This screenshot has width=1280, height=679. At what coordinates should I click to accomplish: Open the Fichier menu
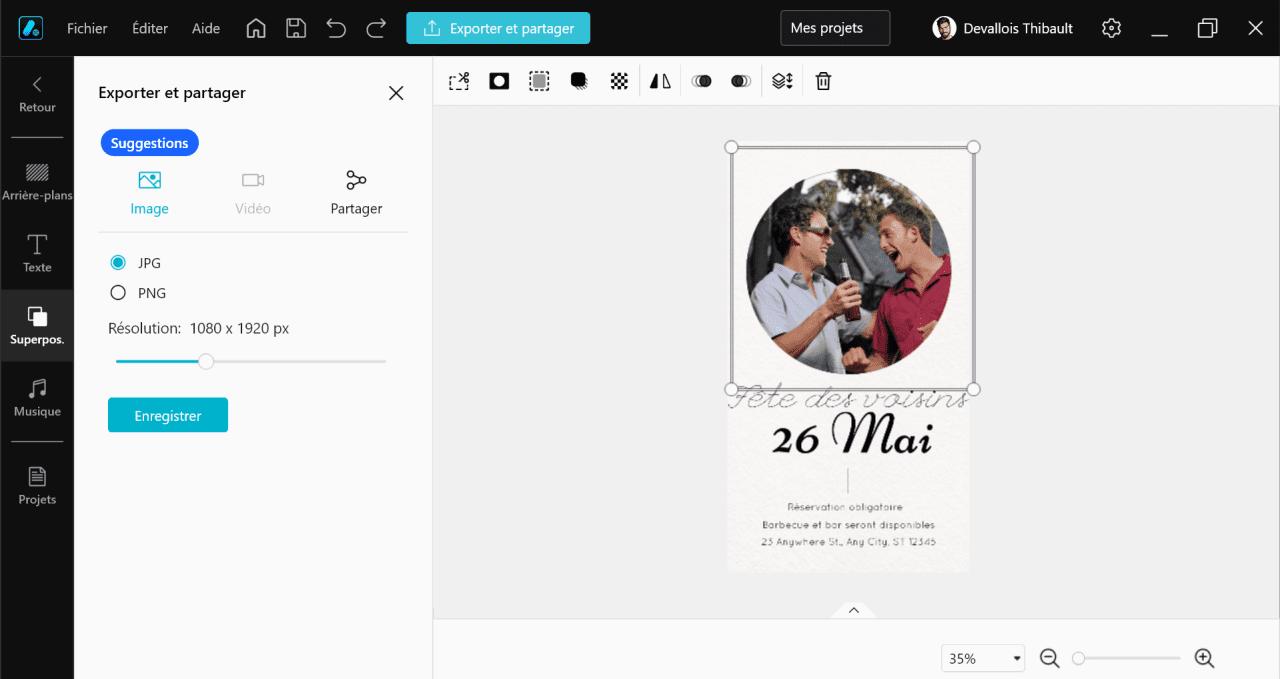point(87,28)
